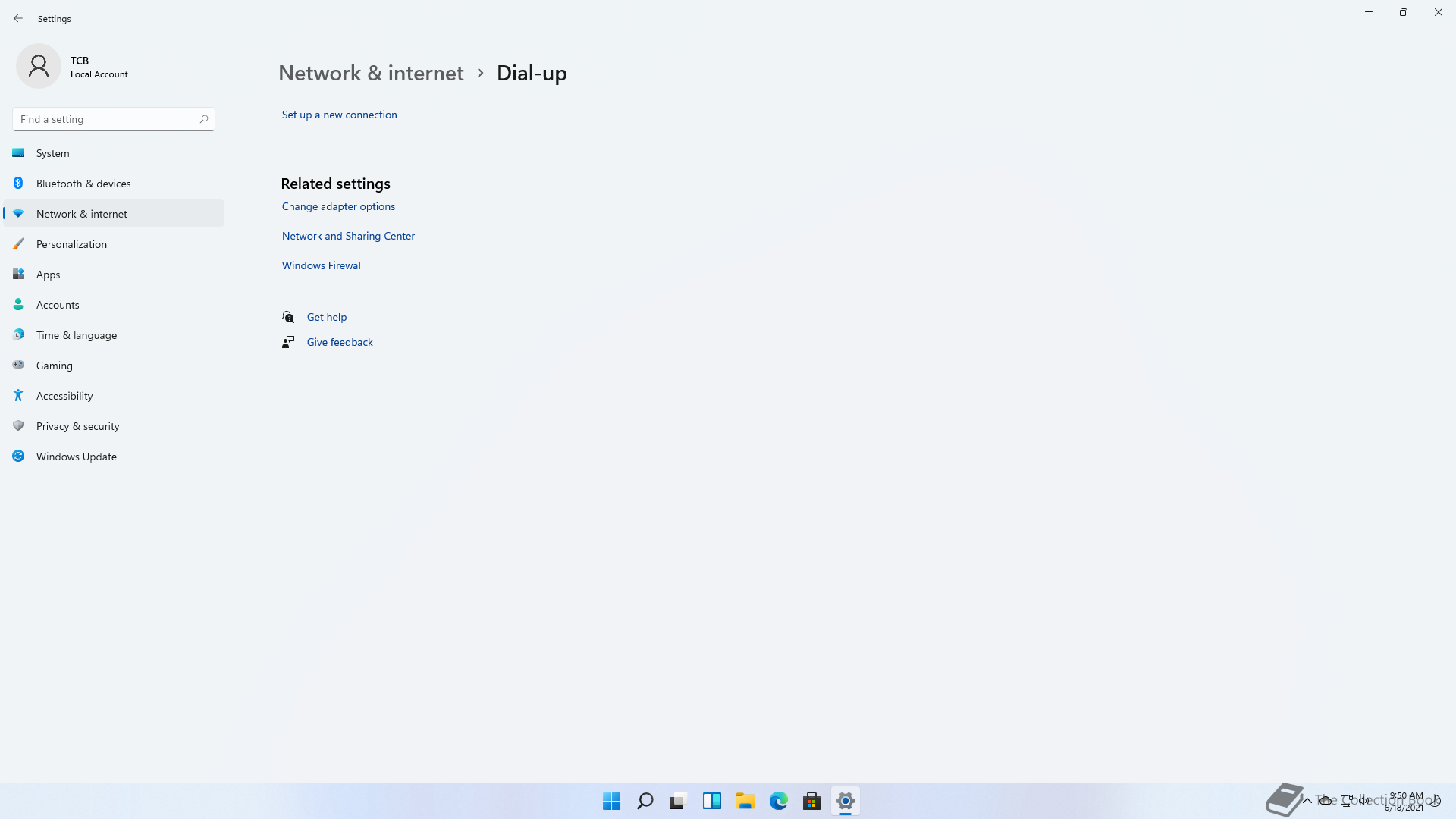Open Widgets on taskbar
The image size is (1456, 819).
tap(711, 801)
